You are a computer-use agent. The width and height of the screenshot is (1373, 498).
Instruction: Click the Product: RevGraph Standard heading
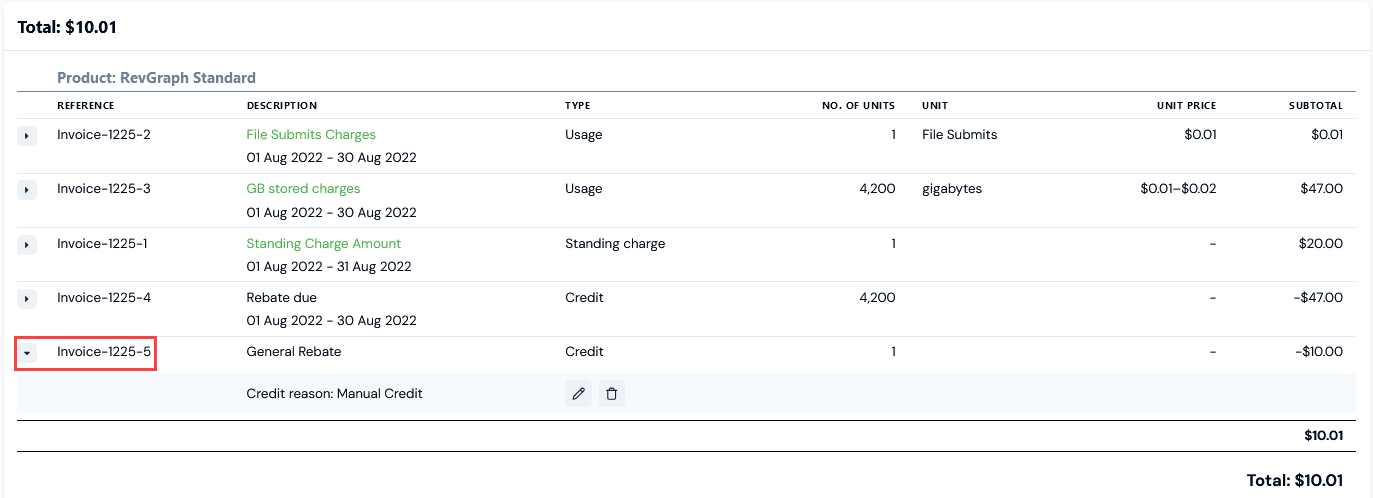156,77
